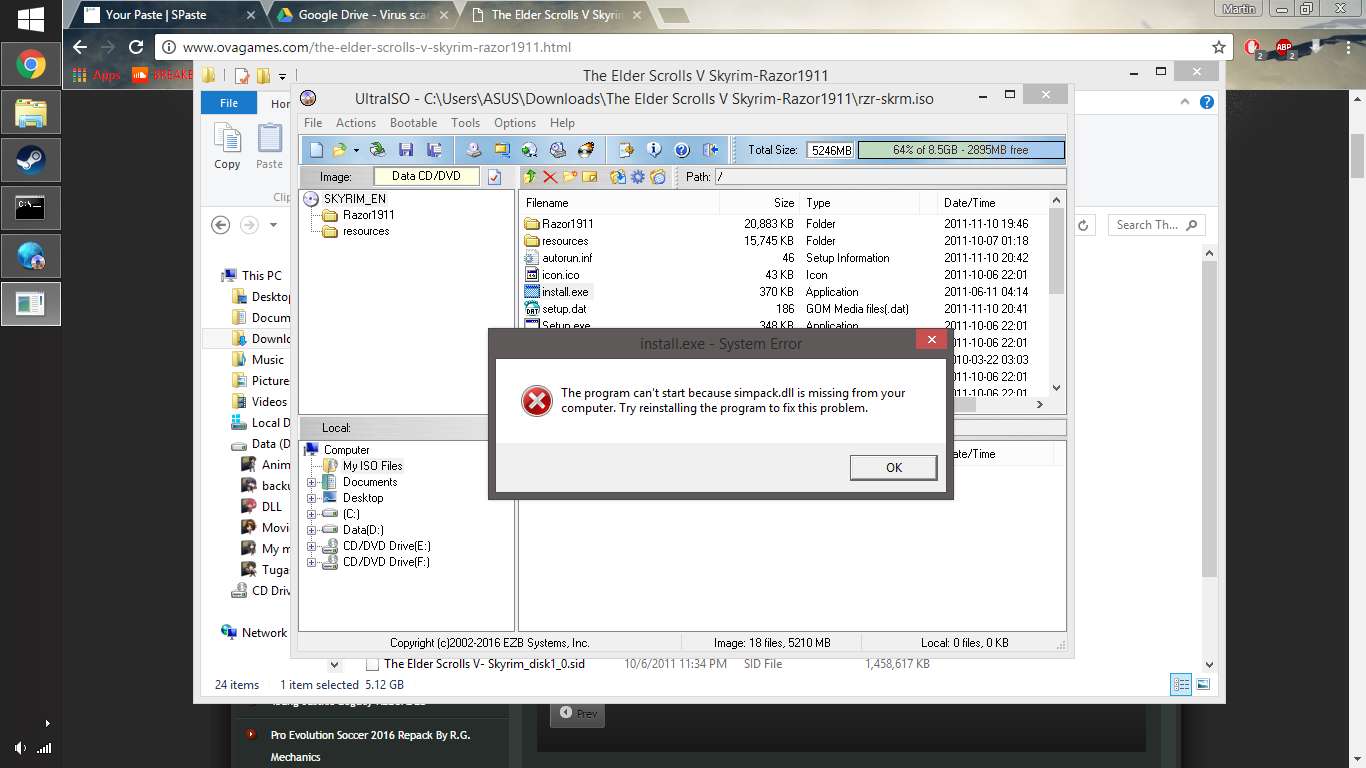Open the dropdown arrow beside the Open icon
Image resolution: width=1366 pixels, height=768 pixels.
356,150
